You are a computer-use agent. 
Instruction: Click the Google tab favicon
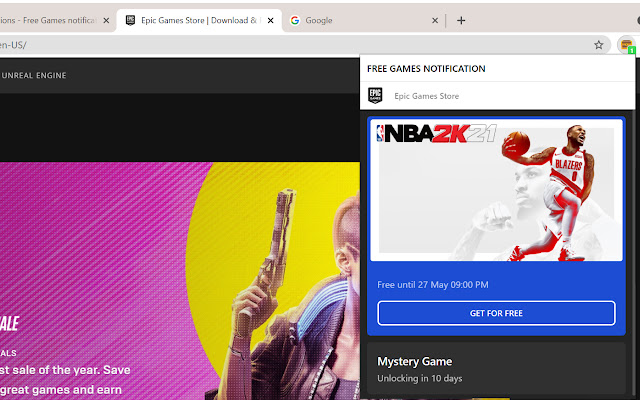[x=295, y=20]
